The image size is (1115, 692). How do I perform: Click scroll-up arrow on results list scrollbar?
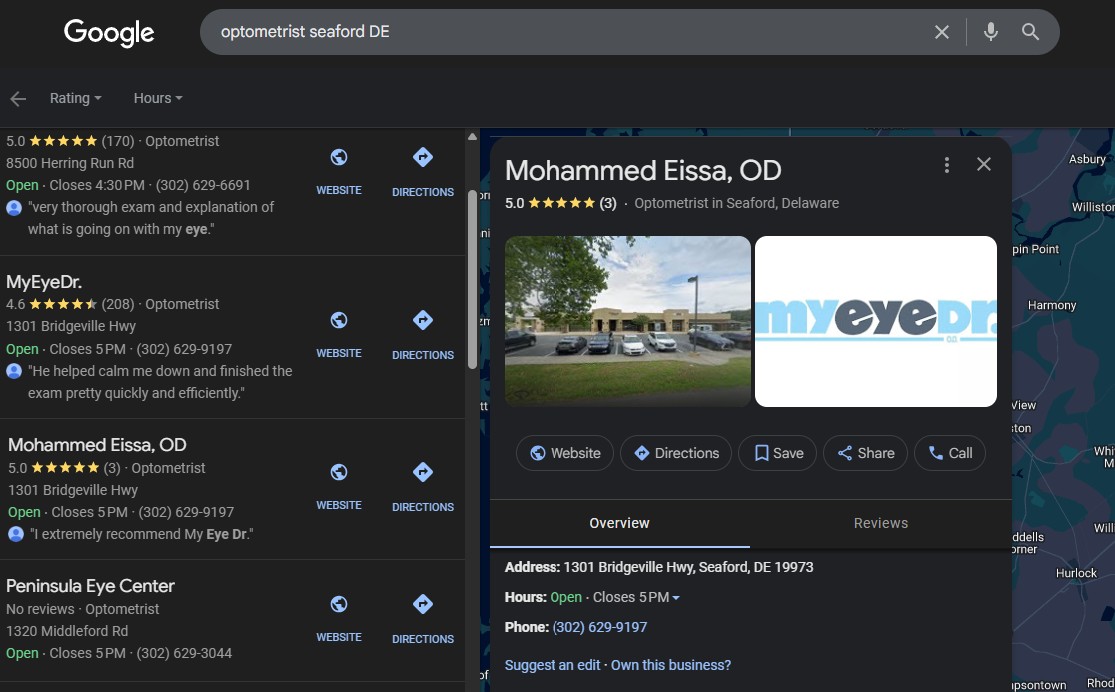pyautogui.click(x=472, y=137)
